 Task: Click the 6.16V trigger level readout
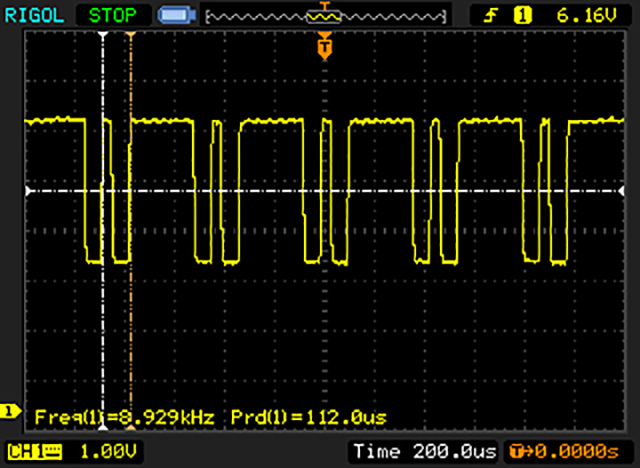tap(587, 16)
